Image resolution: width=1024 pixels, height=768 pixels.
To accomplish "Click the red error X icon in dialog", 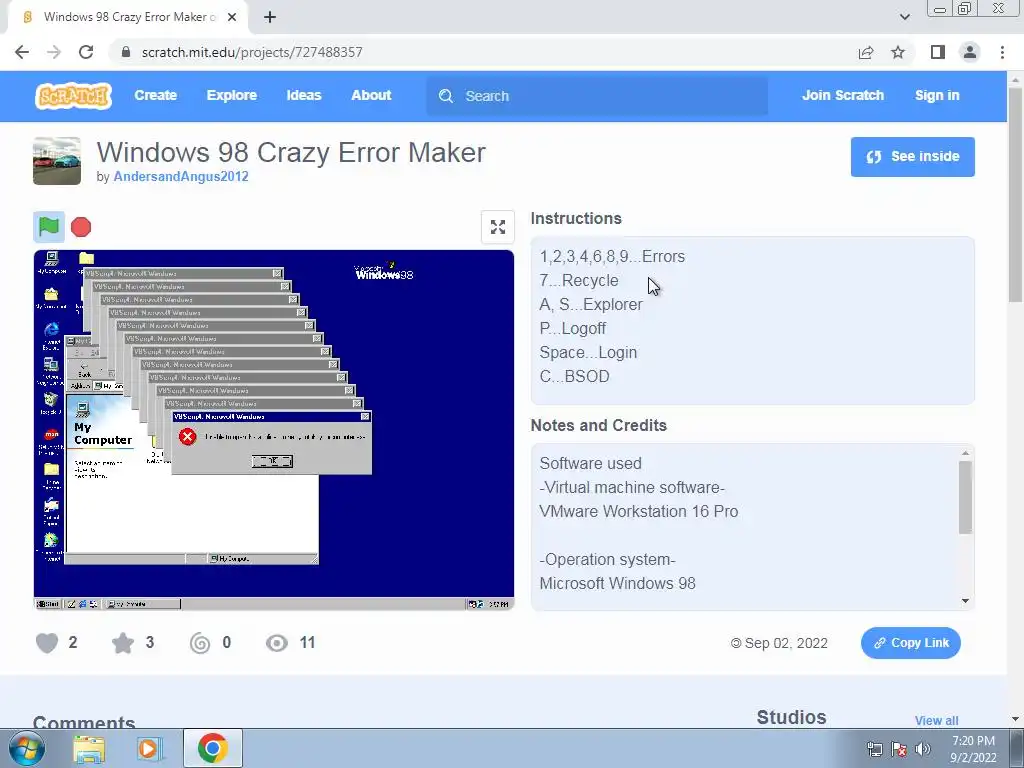I will pos(187,437).
